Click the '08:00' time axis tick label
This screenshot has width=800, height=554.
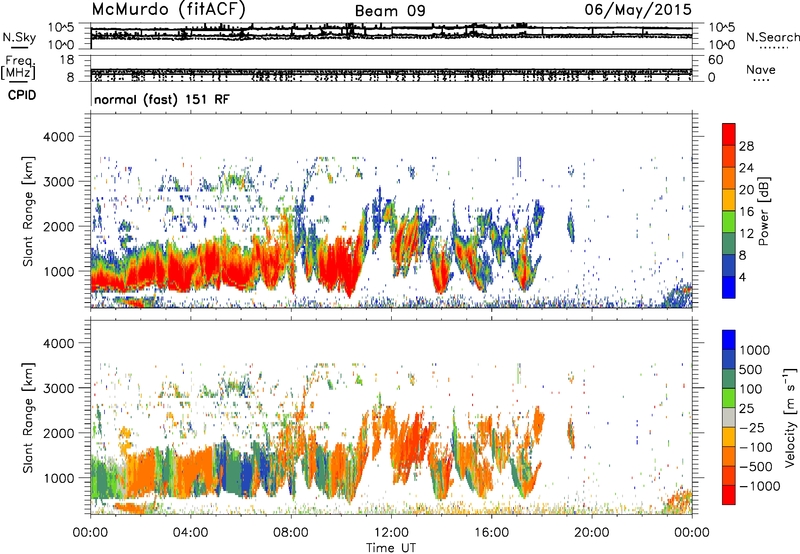290,533
